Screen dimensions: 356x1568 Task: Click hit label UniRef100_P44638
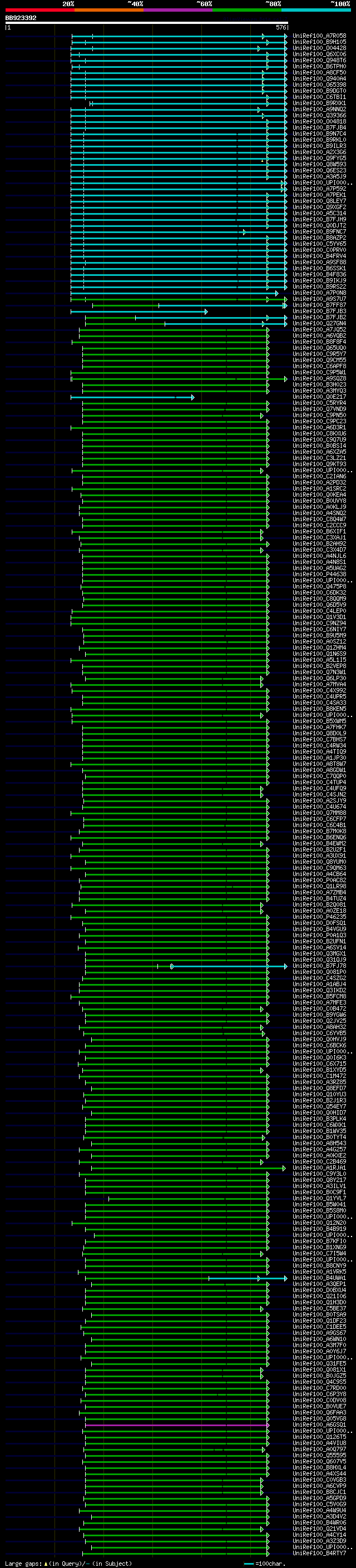(319, 574)
